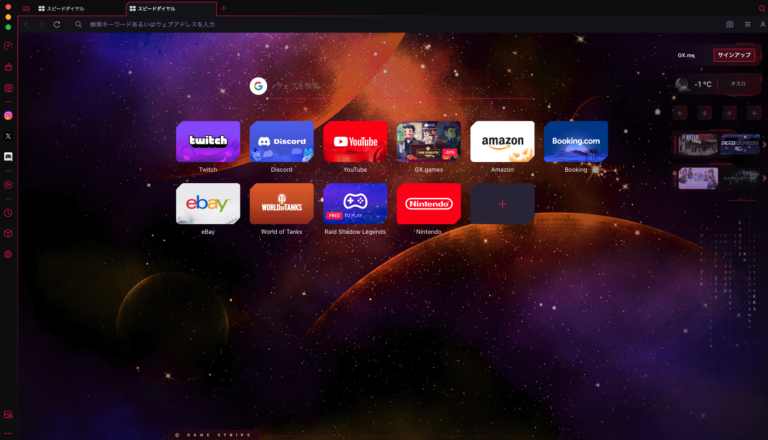Viewport: 768px width, 440px height.
Task: Expand the Game Strips panel at bottom
Action: click(212, 435)
